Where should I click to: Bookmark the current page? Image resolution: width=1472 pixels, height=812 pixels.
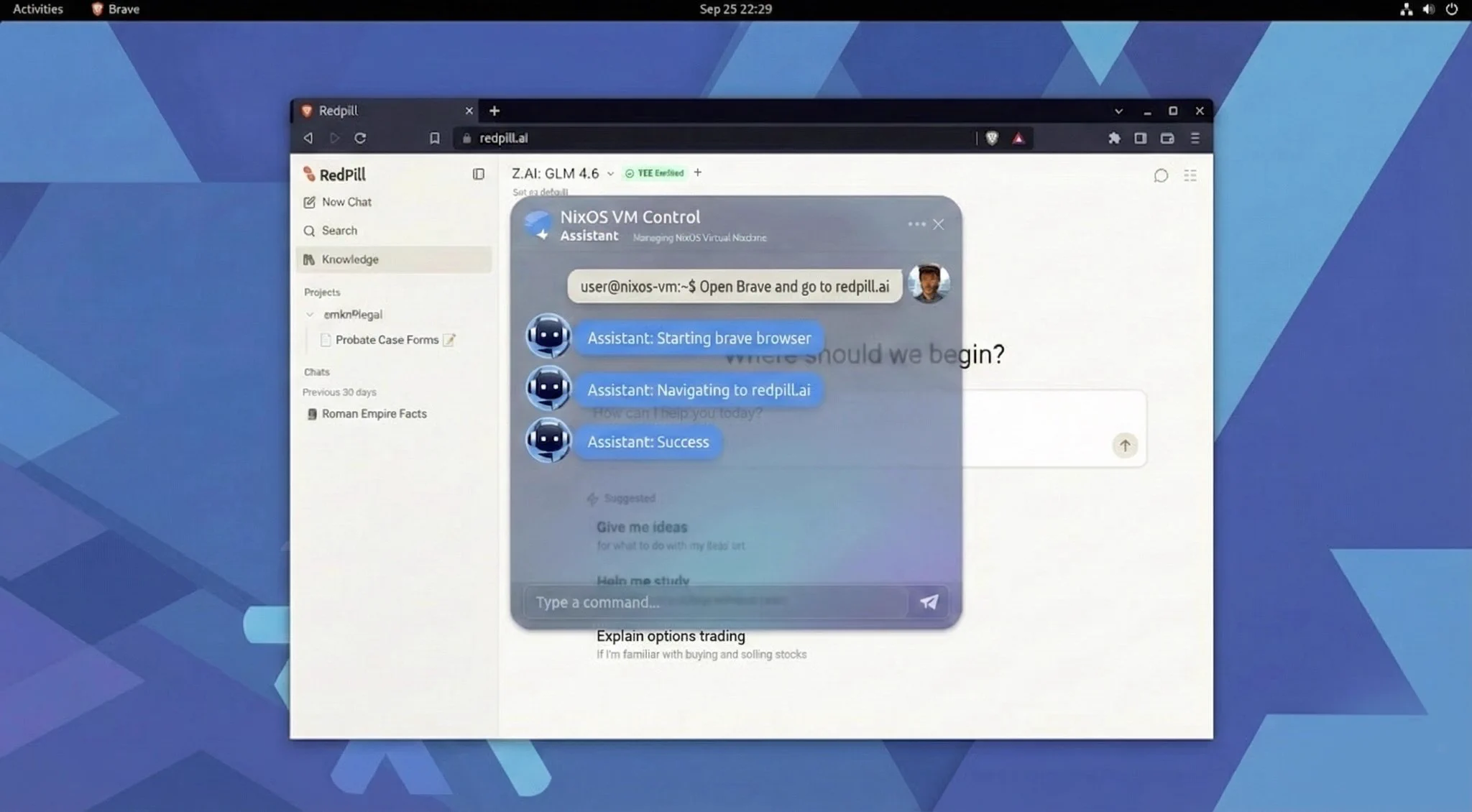pyautogui.click(x=435, y=138)
